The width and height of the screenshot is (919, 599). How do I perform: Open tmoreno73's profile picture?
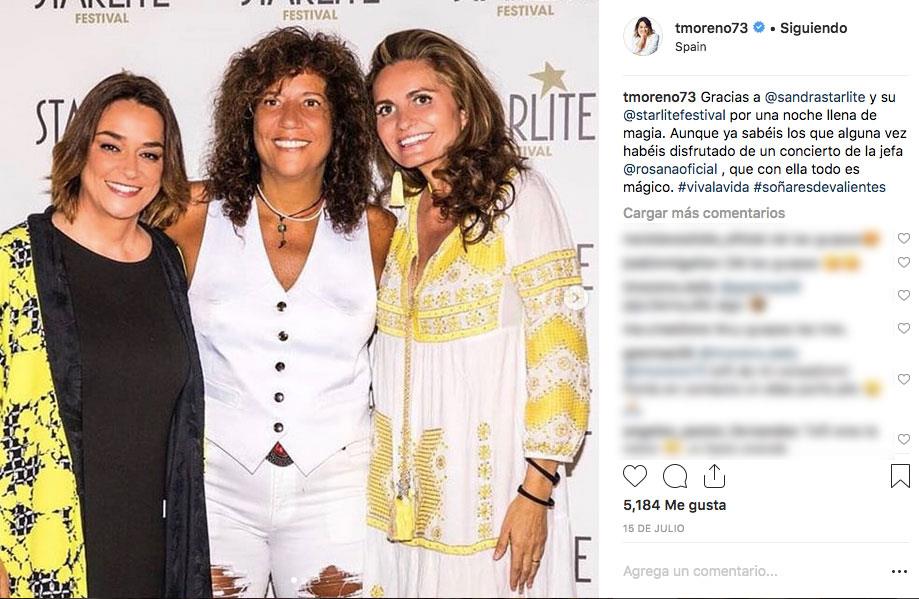[642, 36]
